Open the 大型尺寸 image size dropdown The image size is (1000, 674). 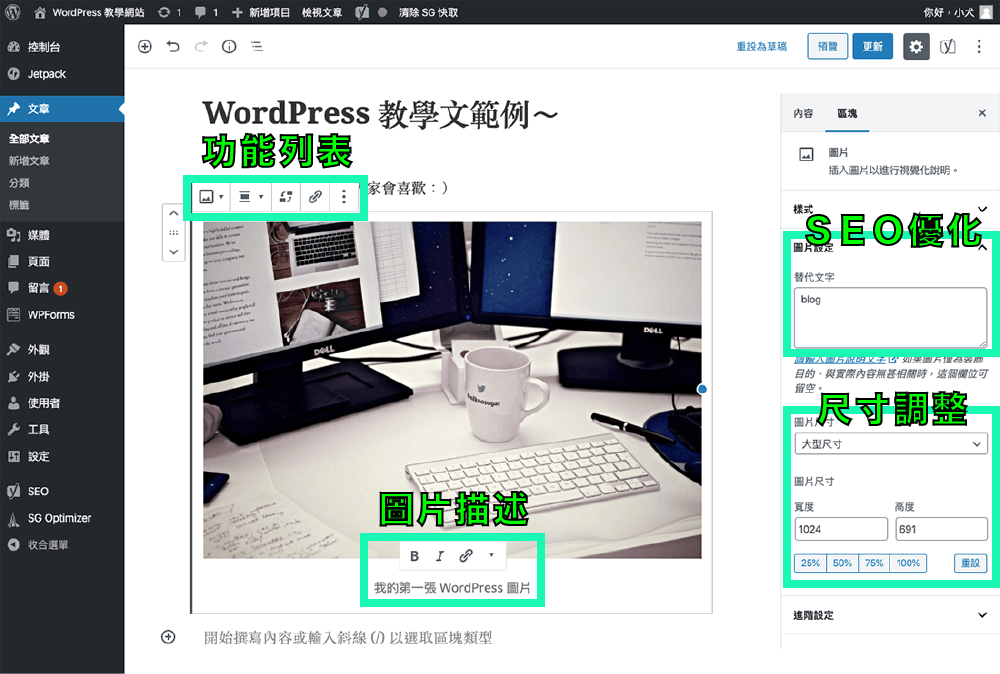891,444
